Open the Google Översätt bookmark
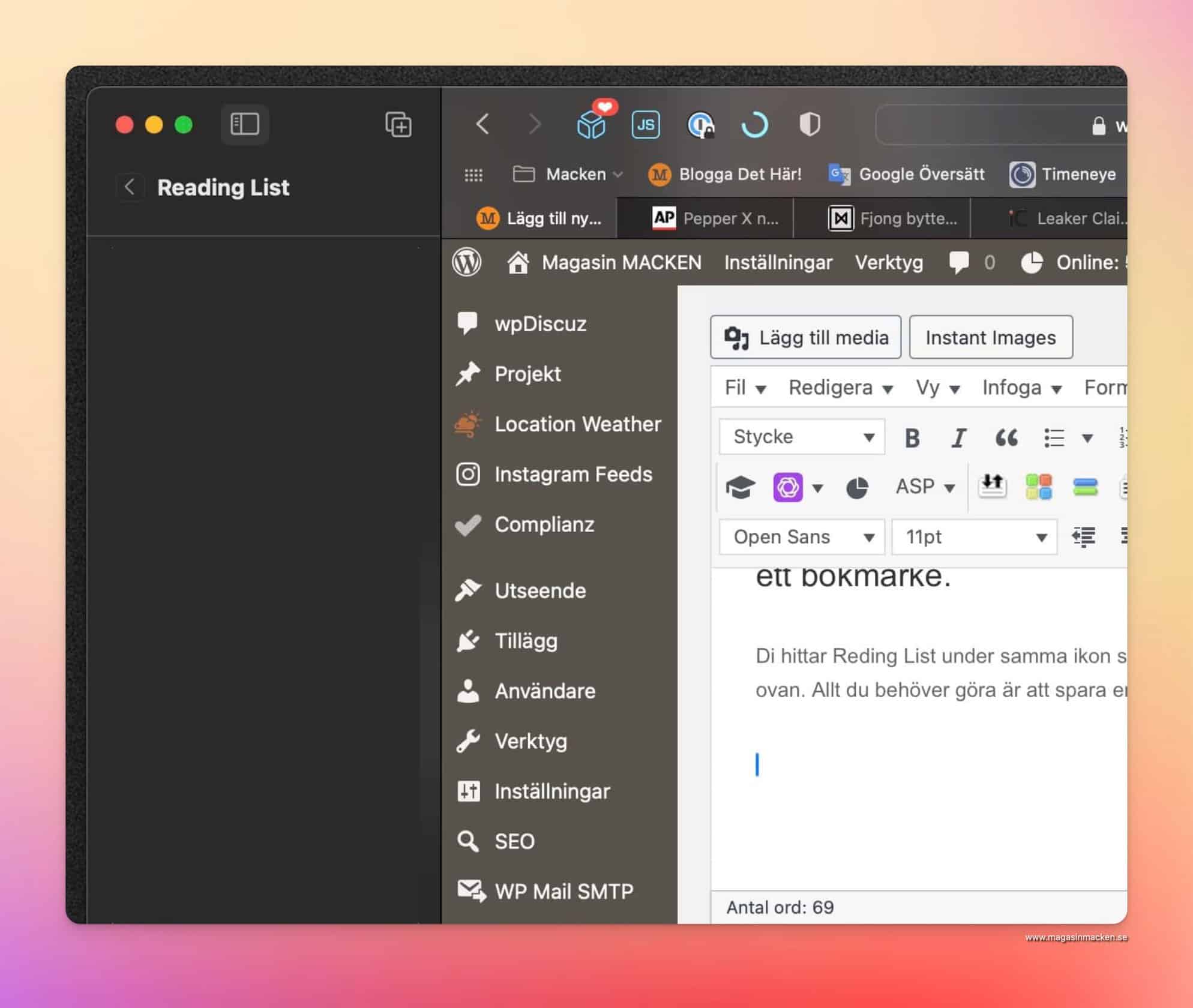Viewport: 1193px width, 1008px height. click(x=906, y=175)
